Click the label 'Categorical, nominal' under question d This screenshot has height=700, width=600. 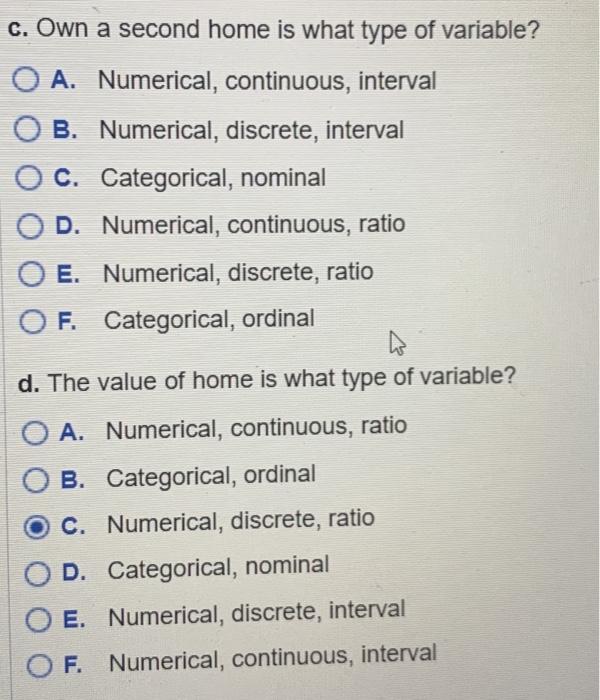(x=218, y=568)
